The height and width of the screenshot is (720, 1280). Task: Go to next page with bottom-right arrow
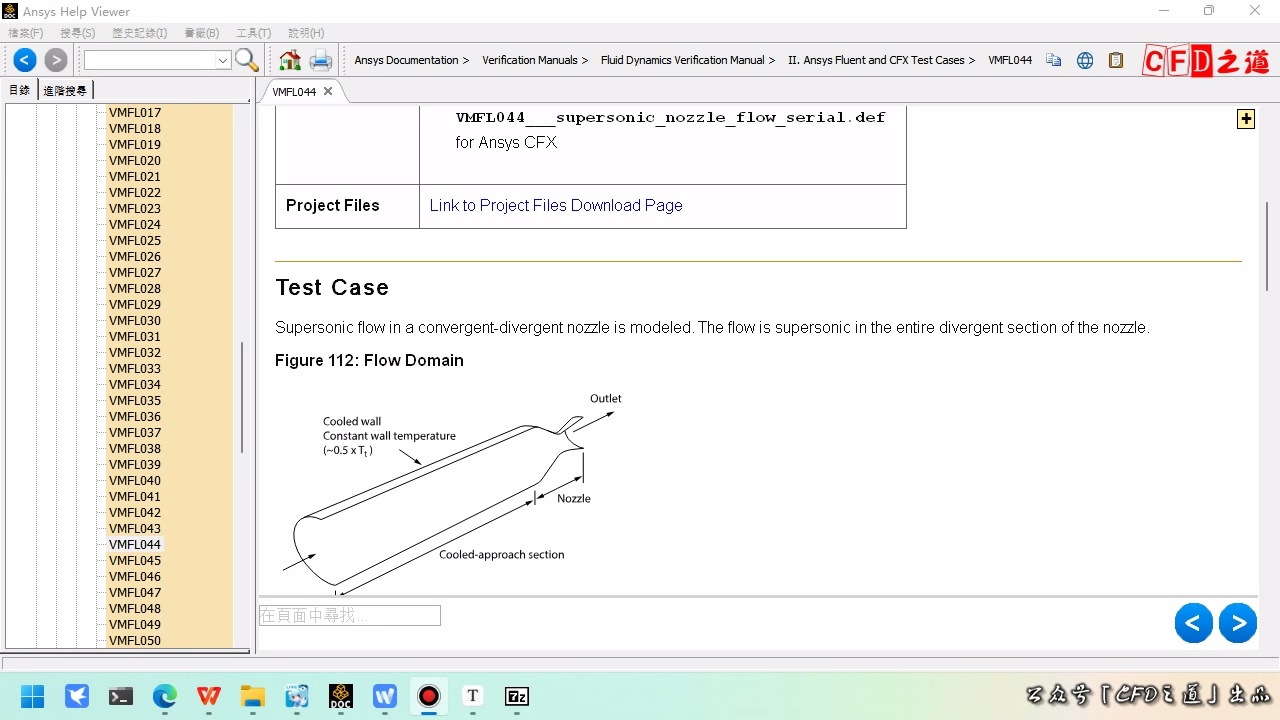tap(1238, 623)
